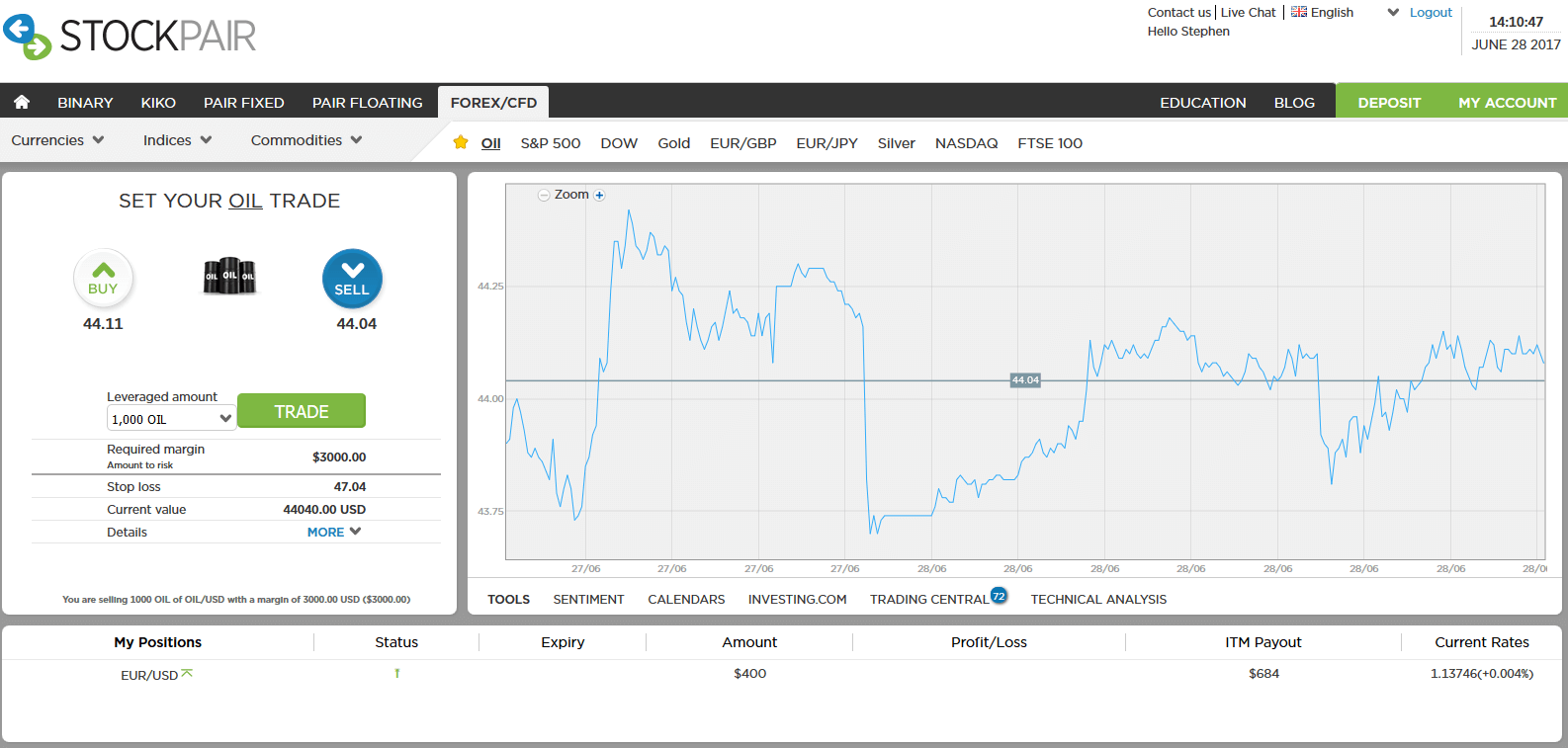
Task: Go to the home icon tab
Action: 22,102
